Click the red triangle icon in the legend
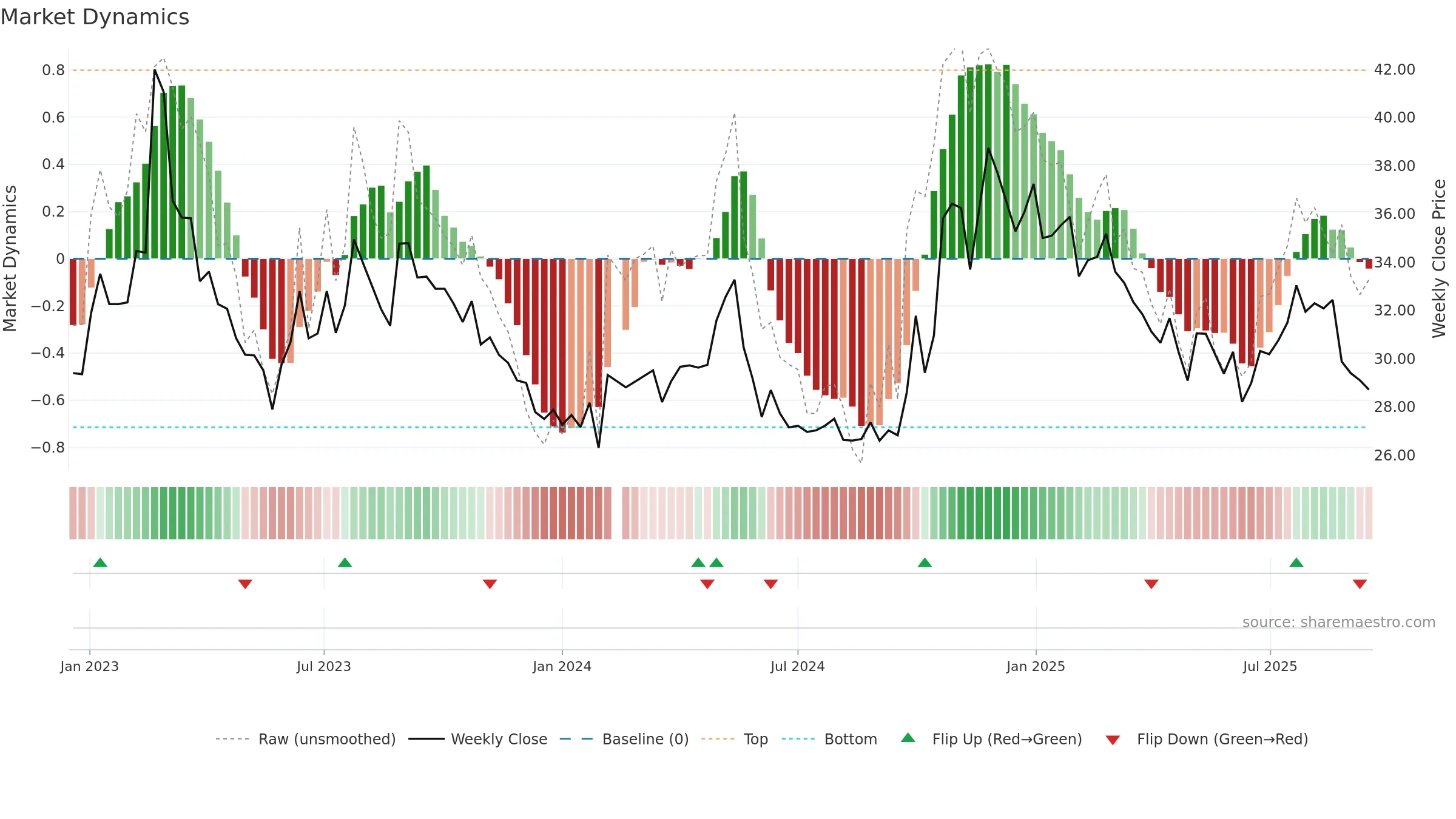Viewport: 1456px width, 819px height. (1113, 740)
